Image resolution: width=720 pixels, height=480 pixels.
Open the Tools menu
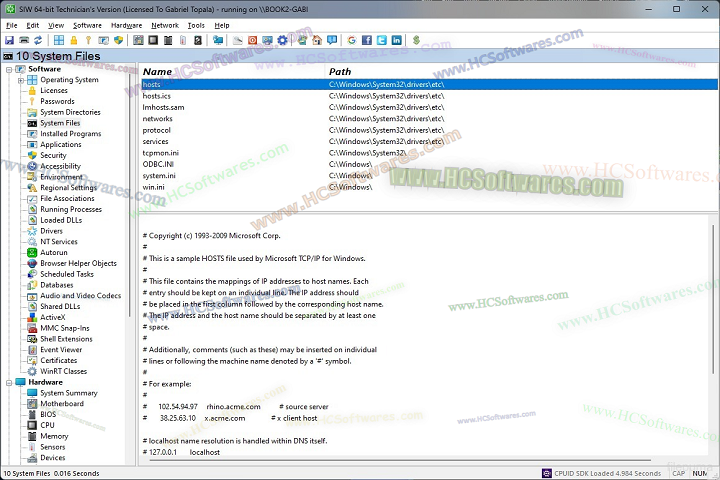tap(196, 25)
